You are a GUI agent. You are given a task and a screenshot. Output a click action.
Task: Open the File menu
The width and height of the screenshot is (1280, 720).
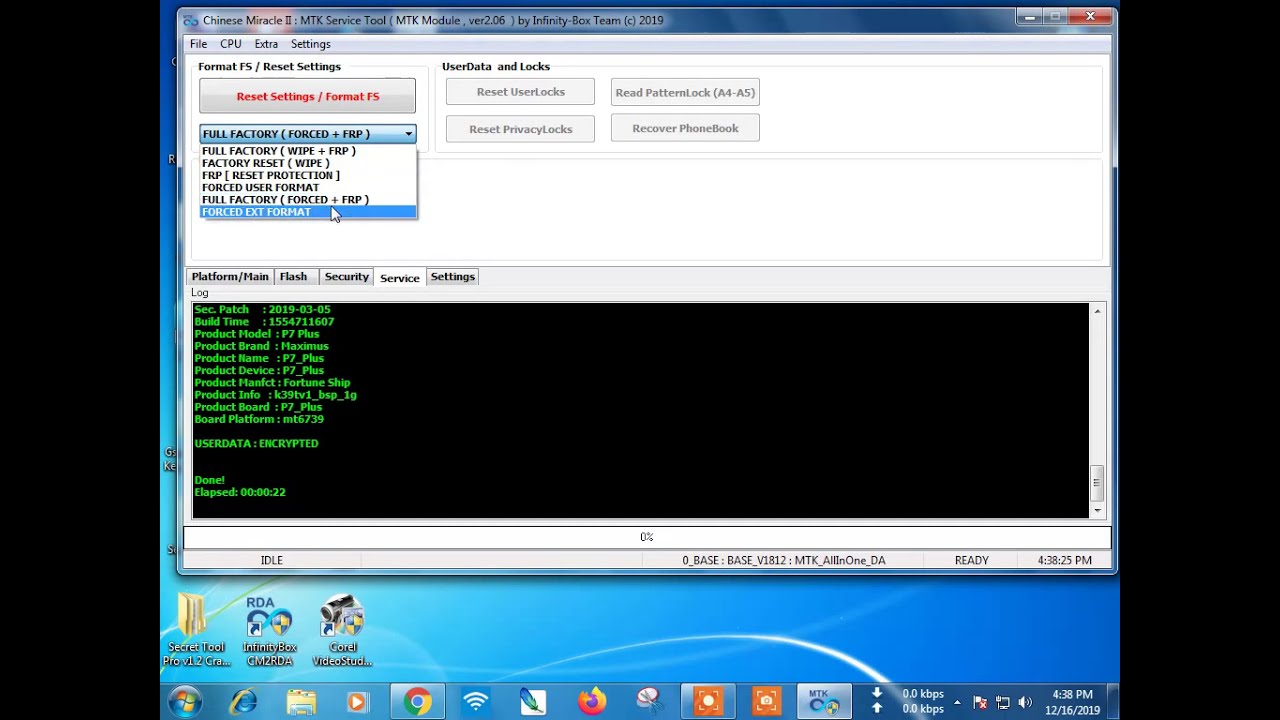point(198,44)
